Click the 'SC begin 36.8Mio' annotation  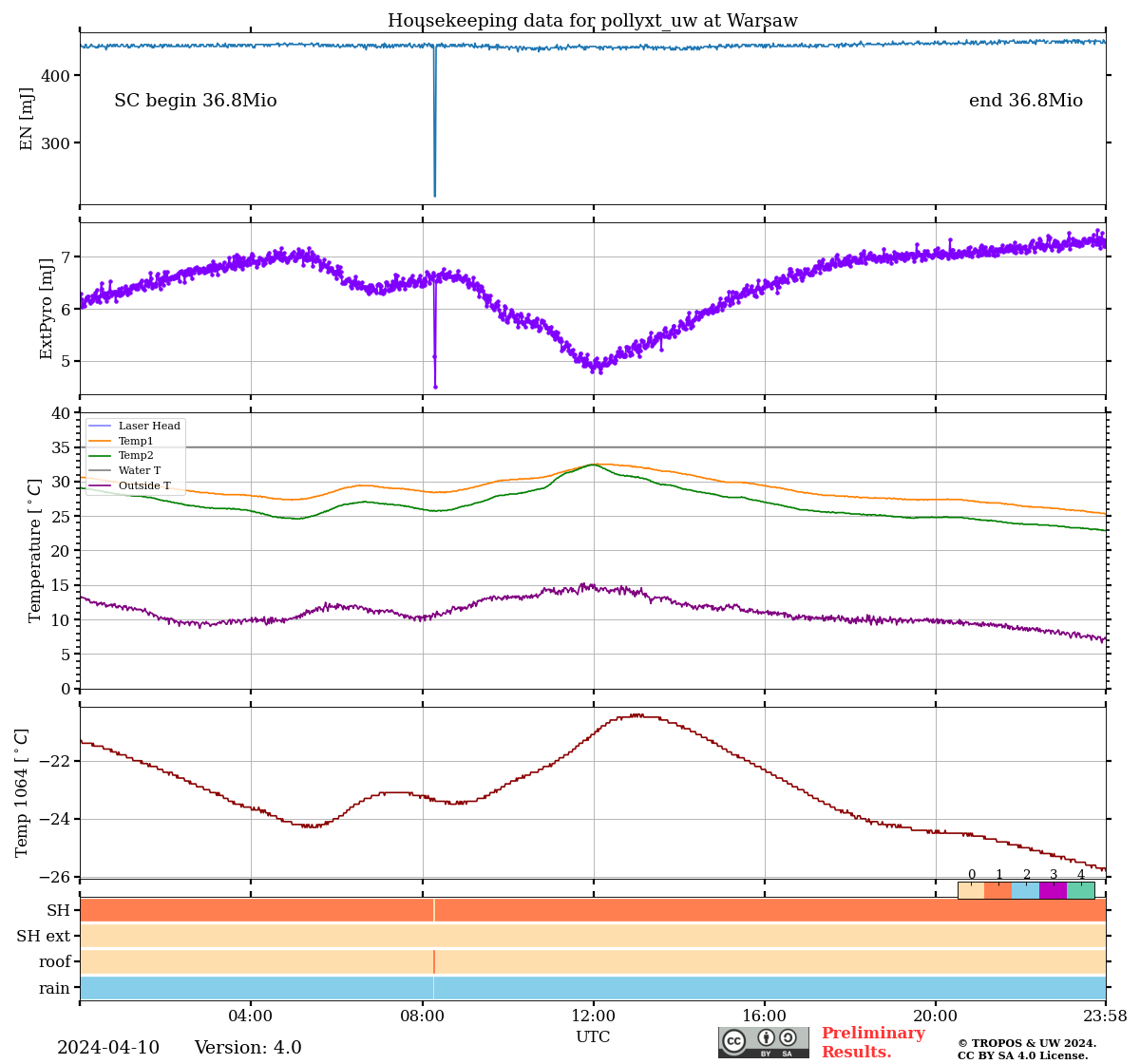coord(196,101)
